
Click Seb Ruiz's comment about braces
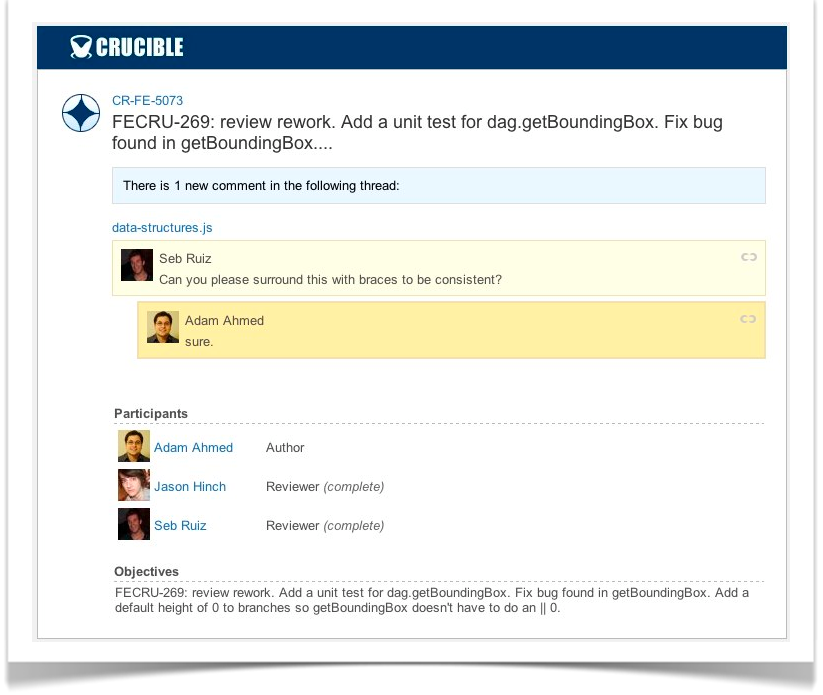tap(330, 280)
